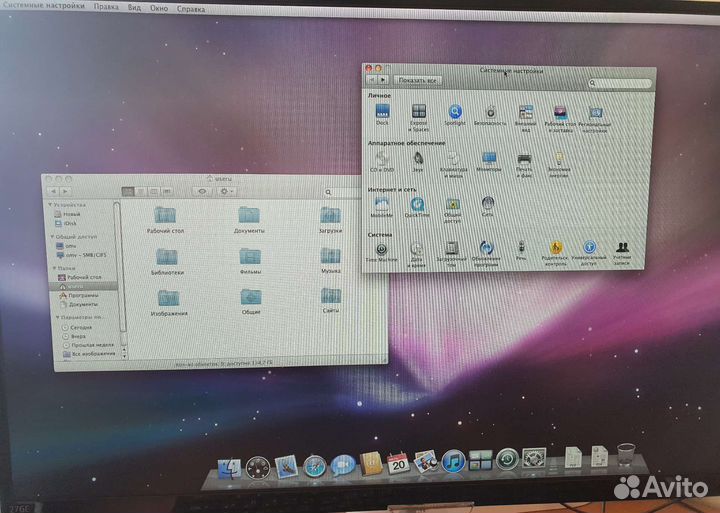Click back arrow in System Preferences toolbar

[372, 79]
